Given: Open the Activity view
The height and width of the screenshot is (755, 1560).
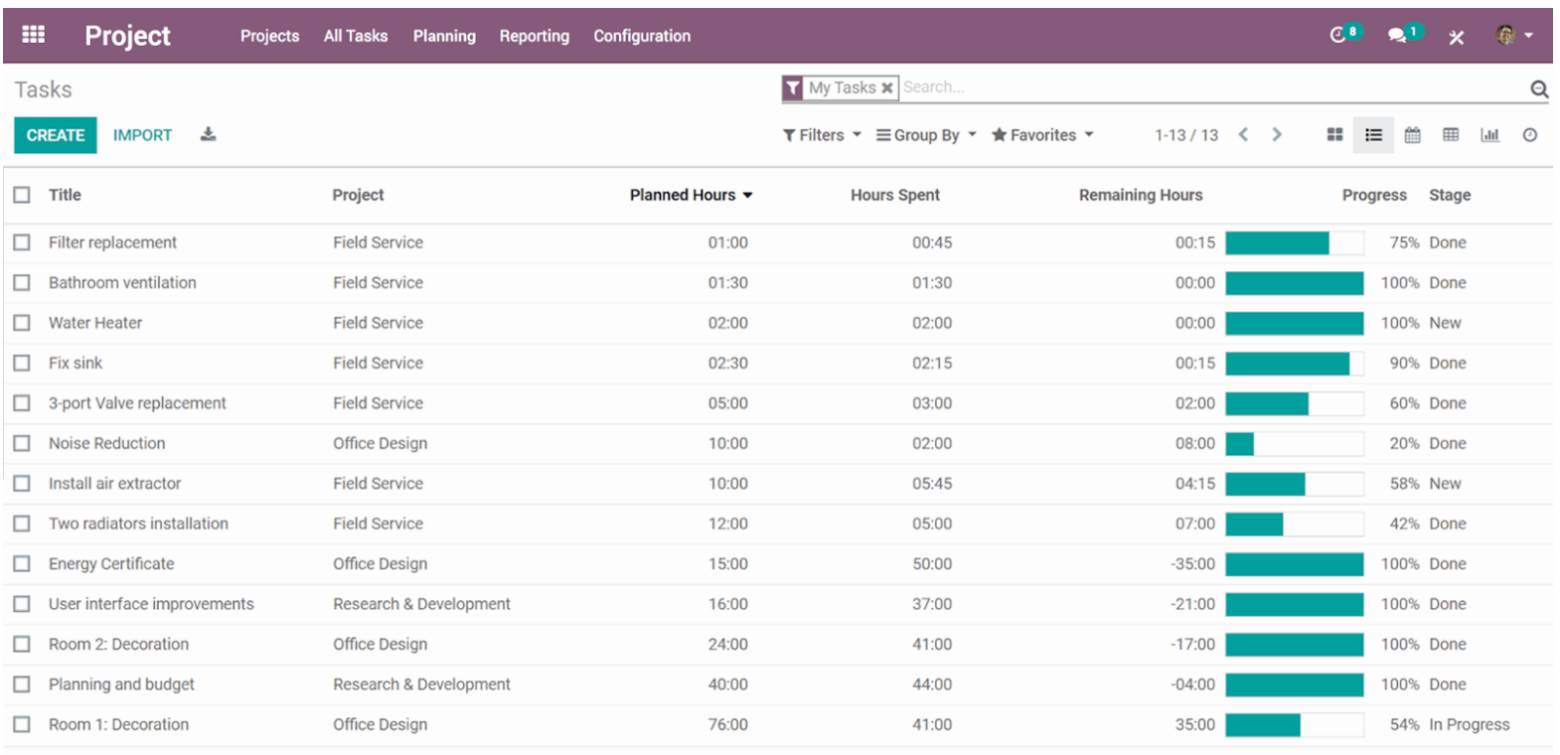Looking at the screenshot, I should coord(1530,135).
